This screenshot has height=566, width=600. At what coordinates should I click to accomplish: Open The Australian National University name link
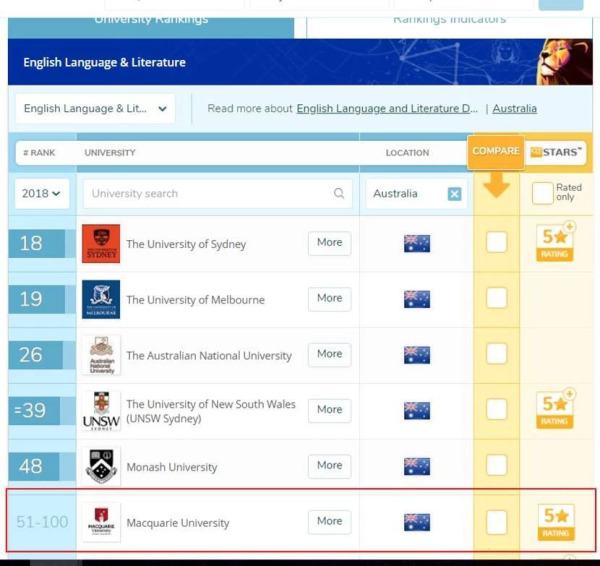[209, 356]
